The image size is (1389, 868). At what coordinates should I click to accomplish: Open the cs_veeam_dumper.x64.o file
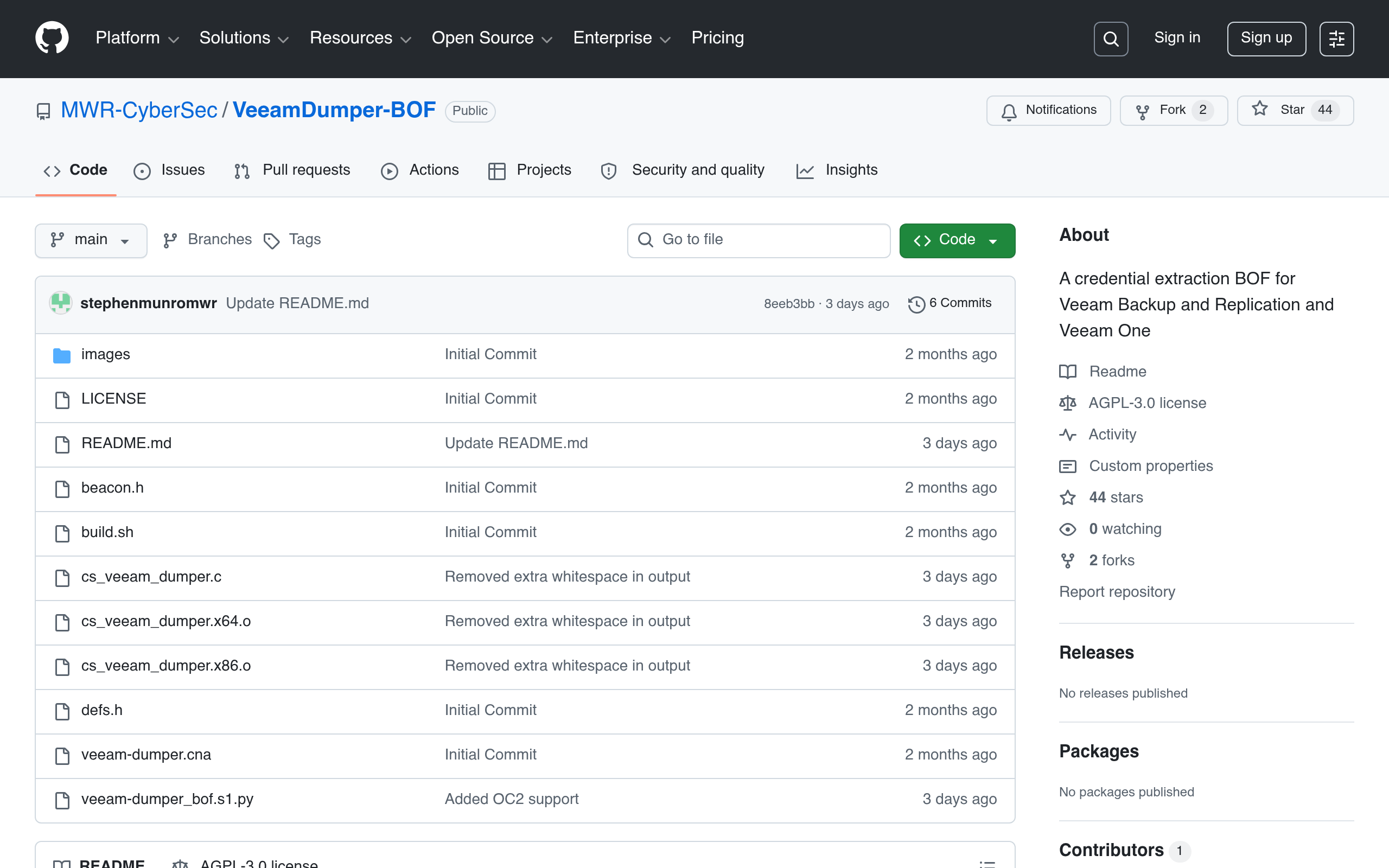click(x=166, y=622)
